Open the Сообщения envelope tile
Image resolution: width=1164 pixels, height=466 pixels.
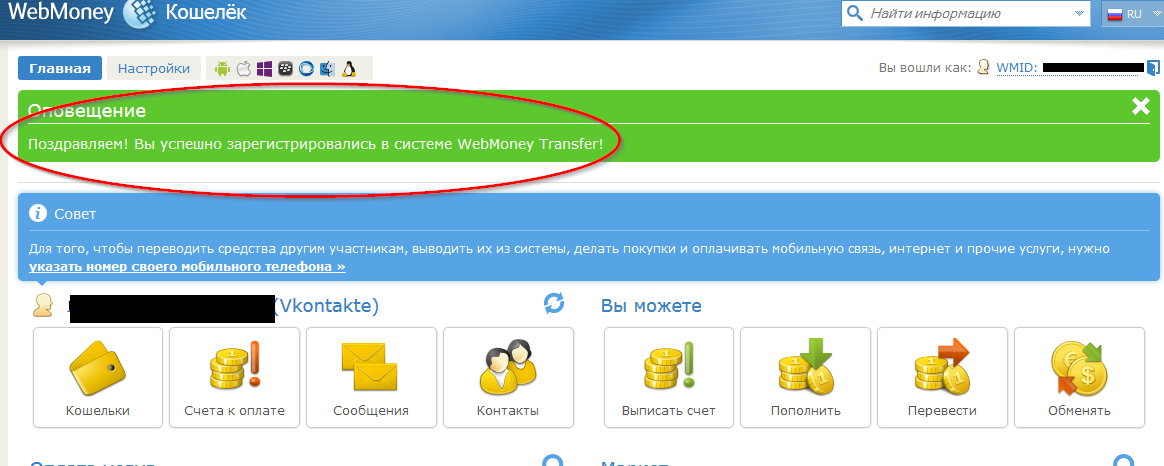click(371, 377)
